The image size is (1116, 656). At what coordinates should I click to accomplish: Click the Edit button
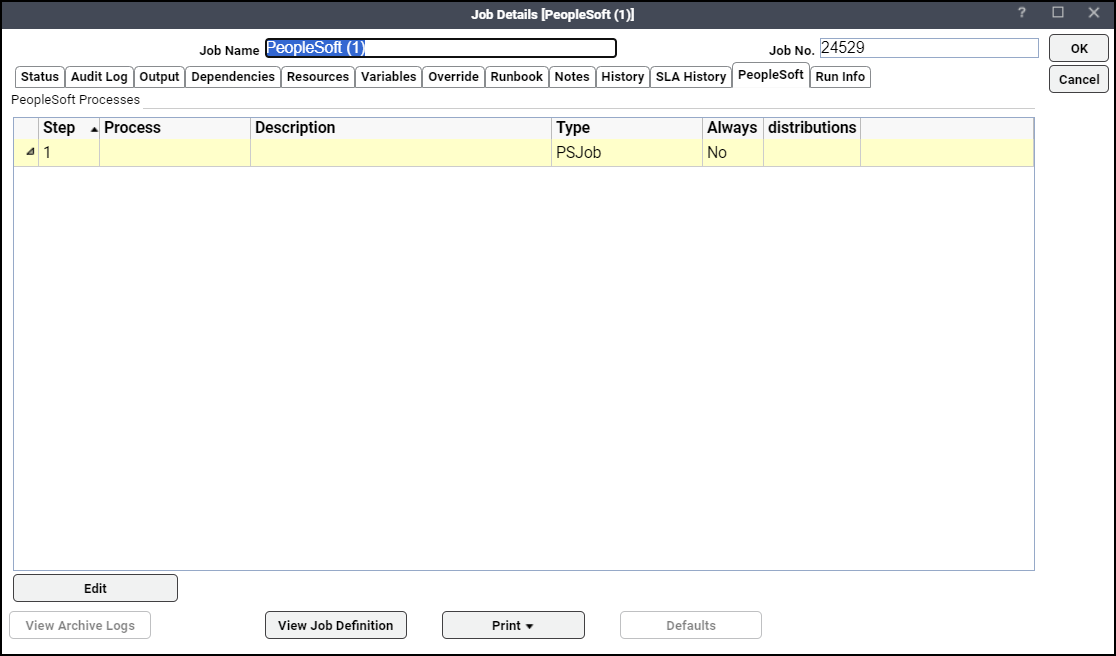[95, 588]
